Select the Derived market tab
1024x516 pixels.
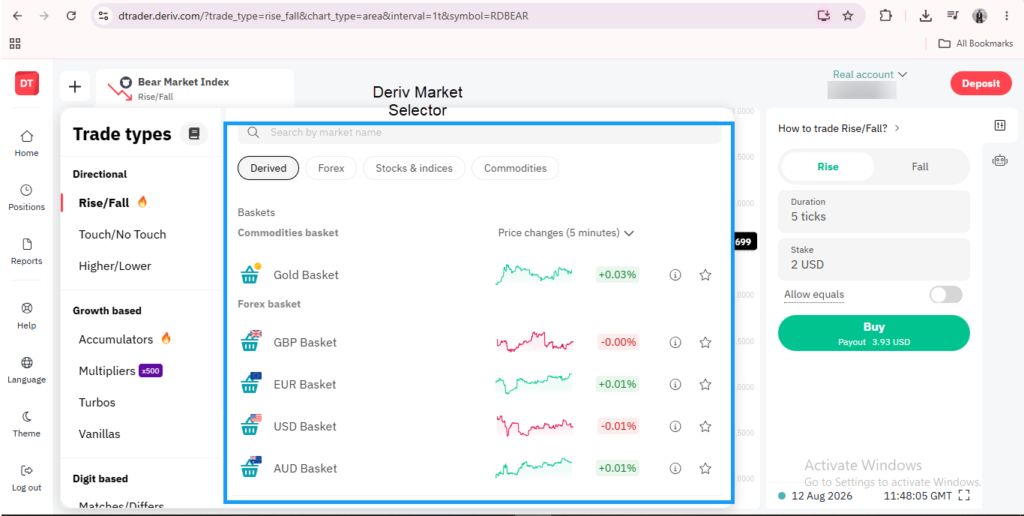pyautogui.click(x=268, y=168)
